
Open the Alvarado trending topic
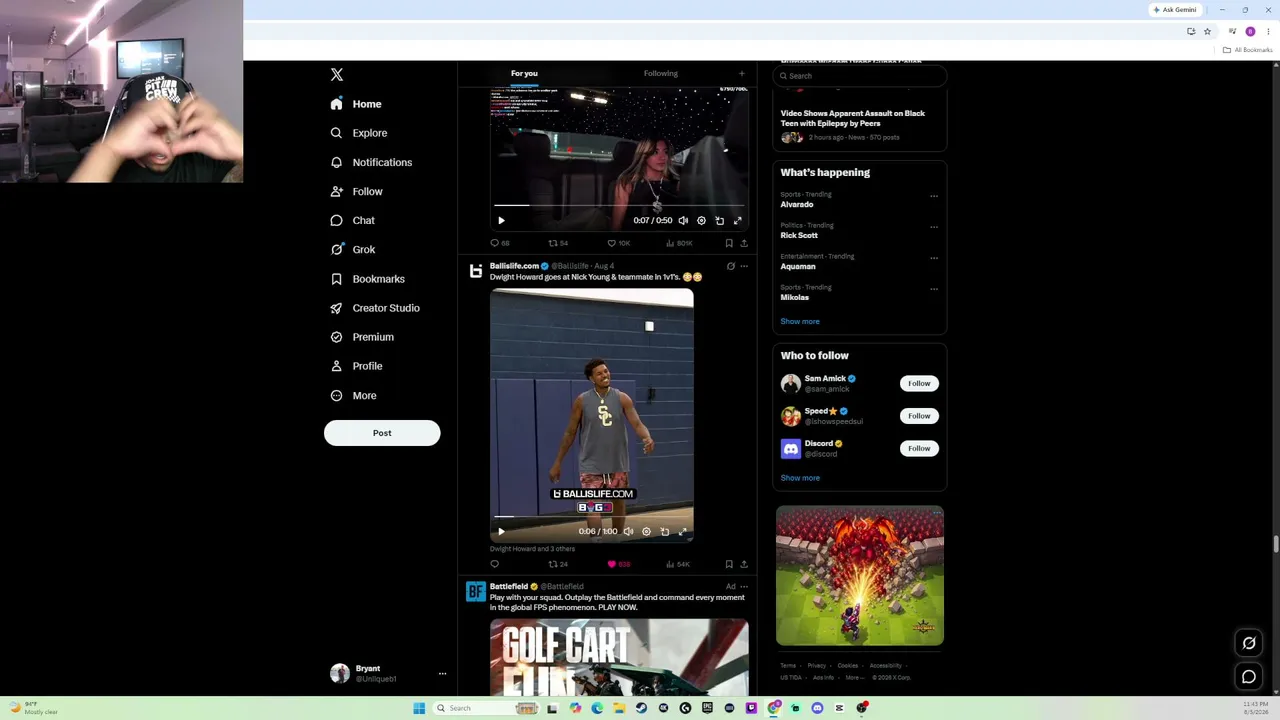[797, 204]
